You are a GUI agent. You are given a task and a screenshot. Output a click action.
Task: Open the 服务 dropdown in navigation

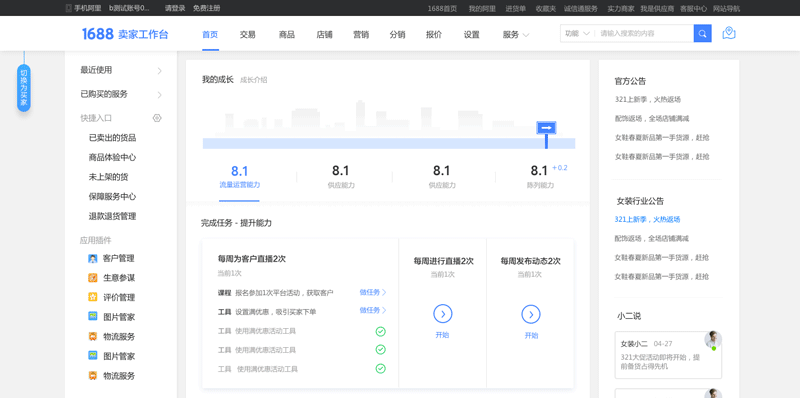click(x=516, y=35)
